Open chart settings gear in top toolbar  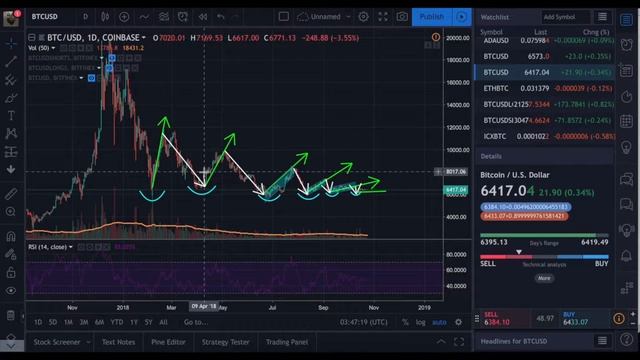pyautogui.click(x=363, y=17)
